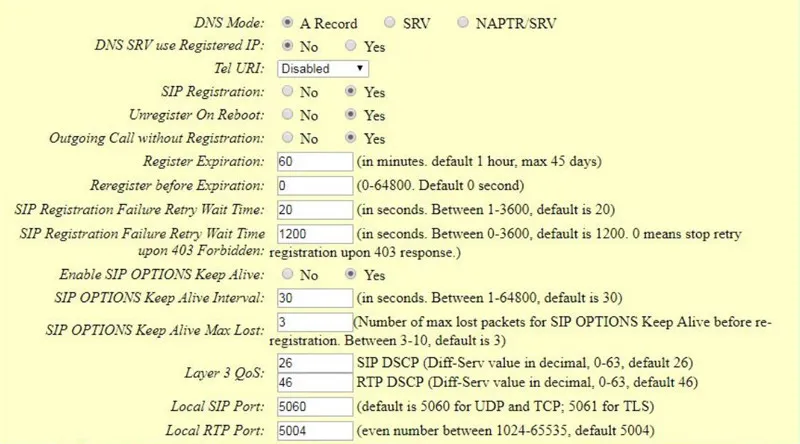
Task: Set DNS SRV use Registered IP to No
Action: [x=288, y=45]
